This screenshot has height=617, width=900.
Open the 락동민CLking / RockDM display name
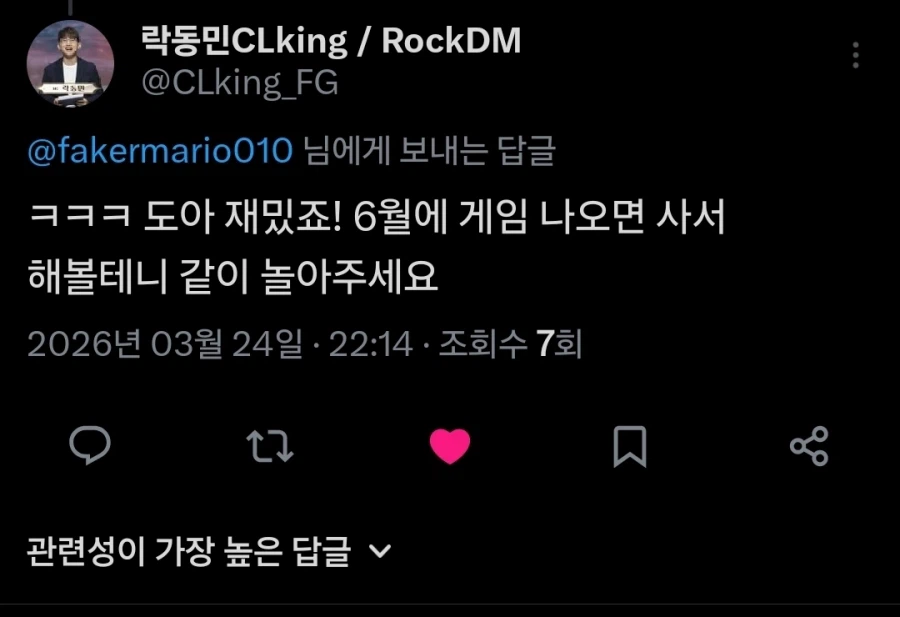331,41
